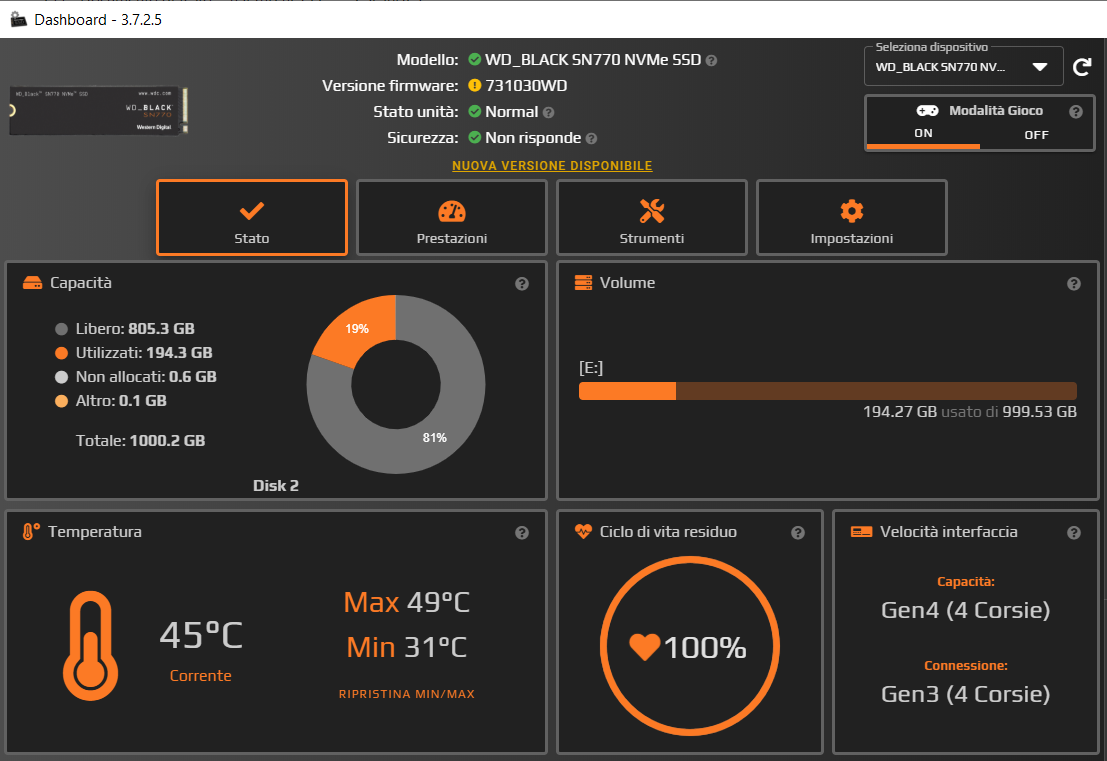Click the large thermometer graphic
Image resolution: width=1107 pixels, height=761 pixels.
coord(90,645)
